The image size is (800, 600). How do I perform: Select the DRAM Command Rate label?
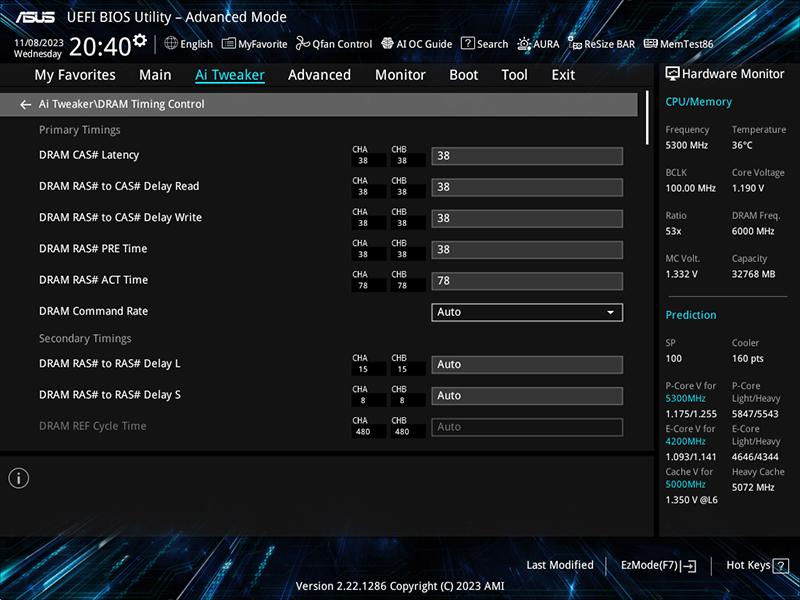pyautogui.click(x=93, y=311)
